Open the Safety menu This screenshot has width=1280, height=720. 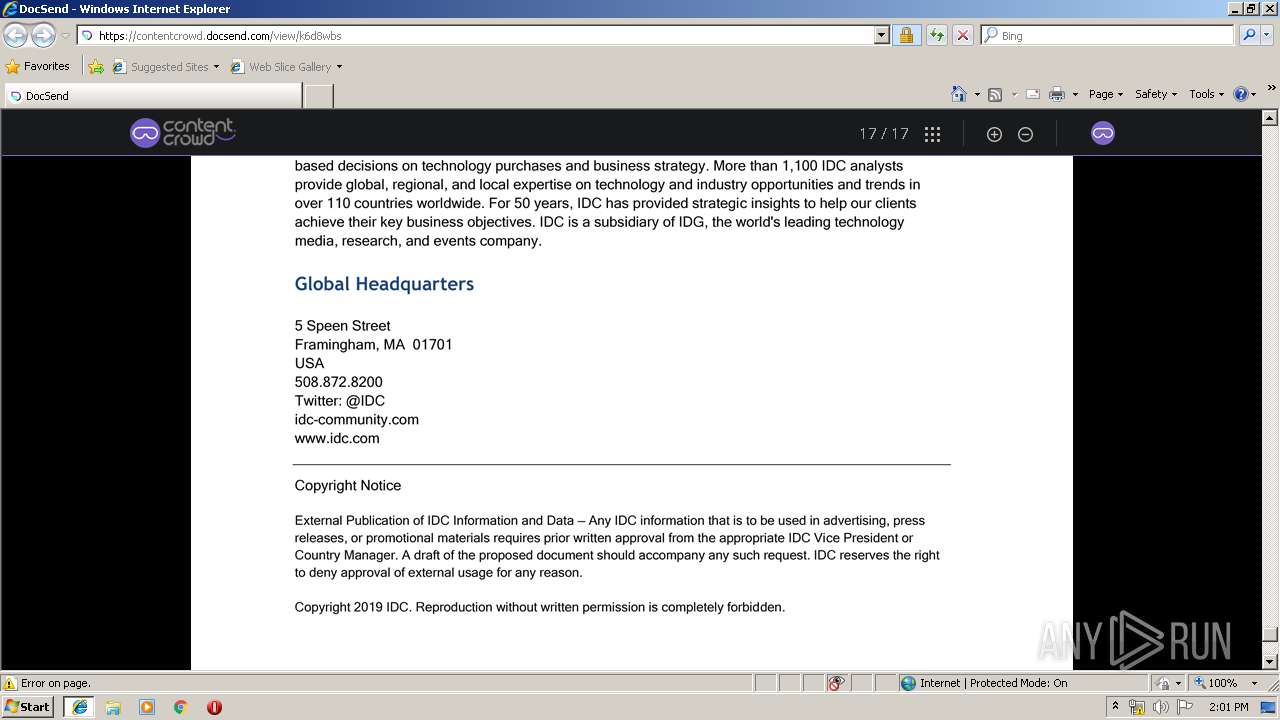1155,94
